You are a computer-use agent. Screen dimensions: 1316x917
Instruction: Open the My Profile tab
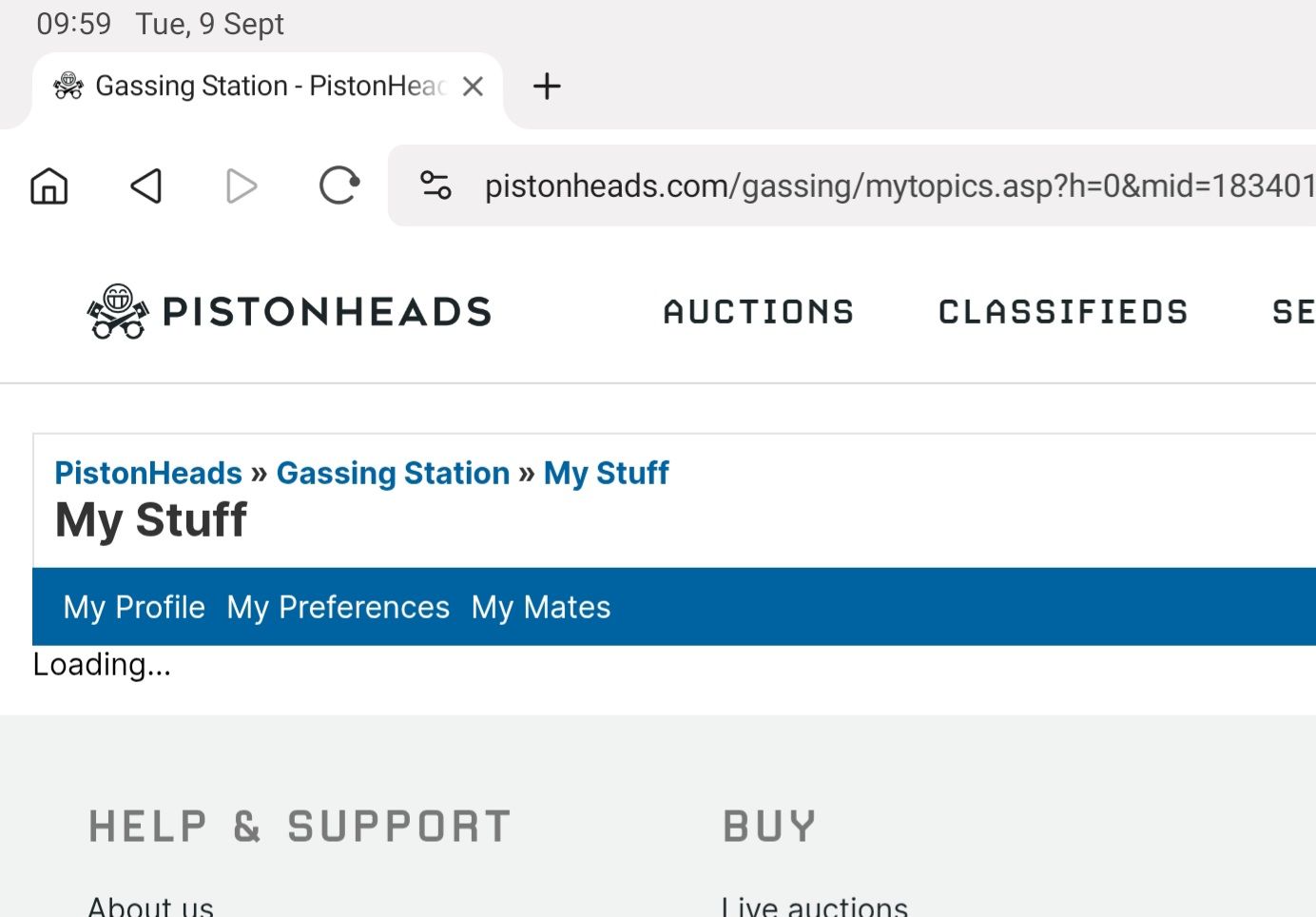[x=134, y=607]
